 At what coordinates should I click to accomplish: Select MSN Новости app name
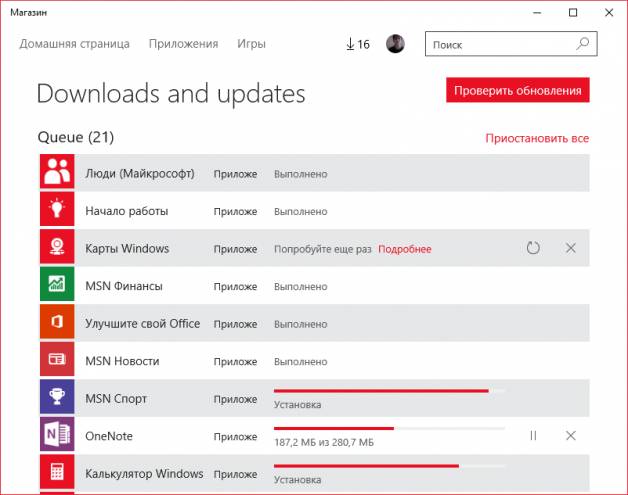click(122, 361)
